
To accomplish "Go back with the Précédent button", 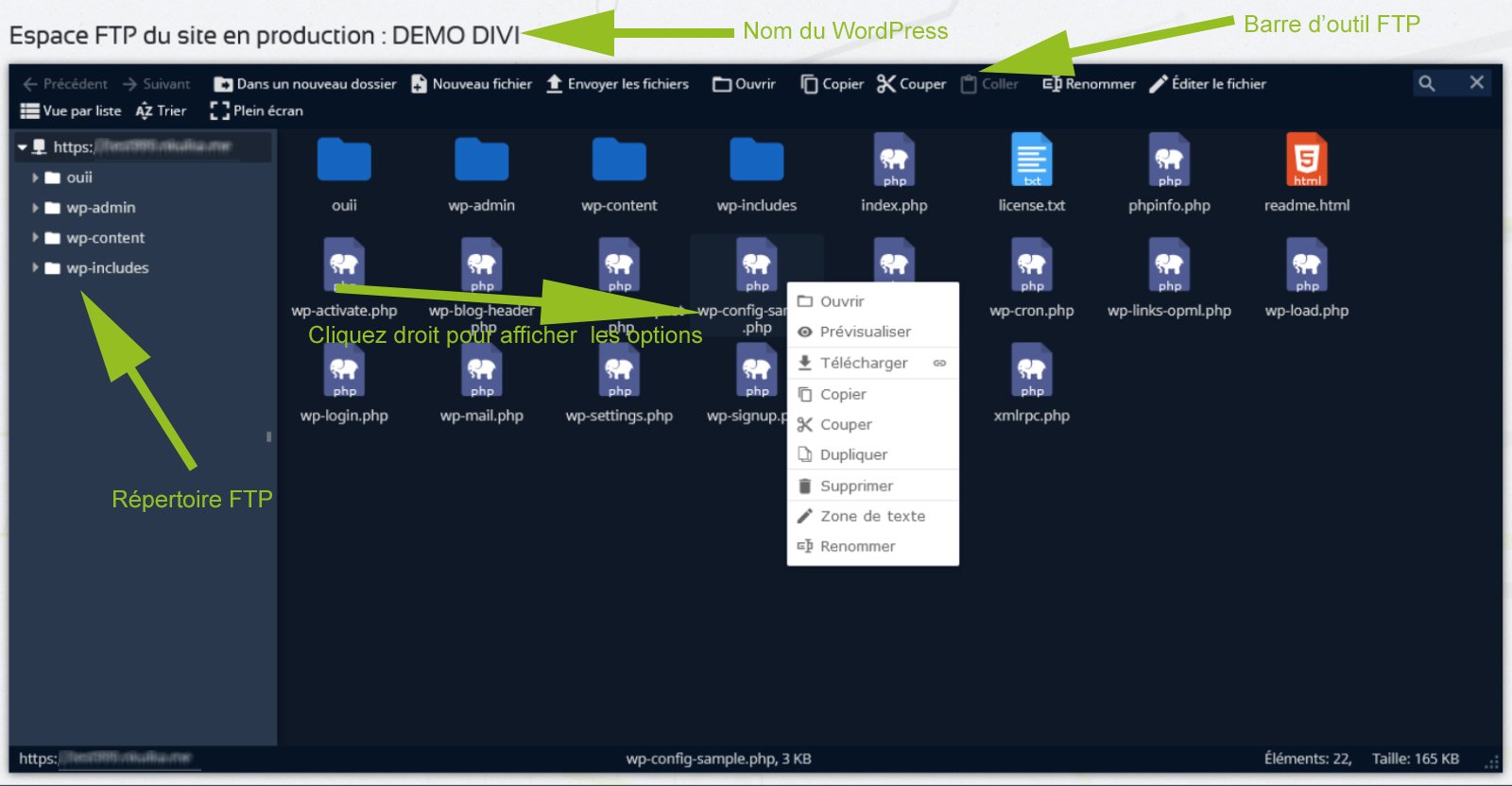I will [x=65, y=84].
